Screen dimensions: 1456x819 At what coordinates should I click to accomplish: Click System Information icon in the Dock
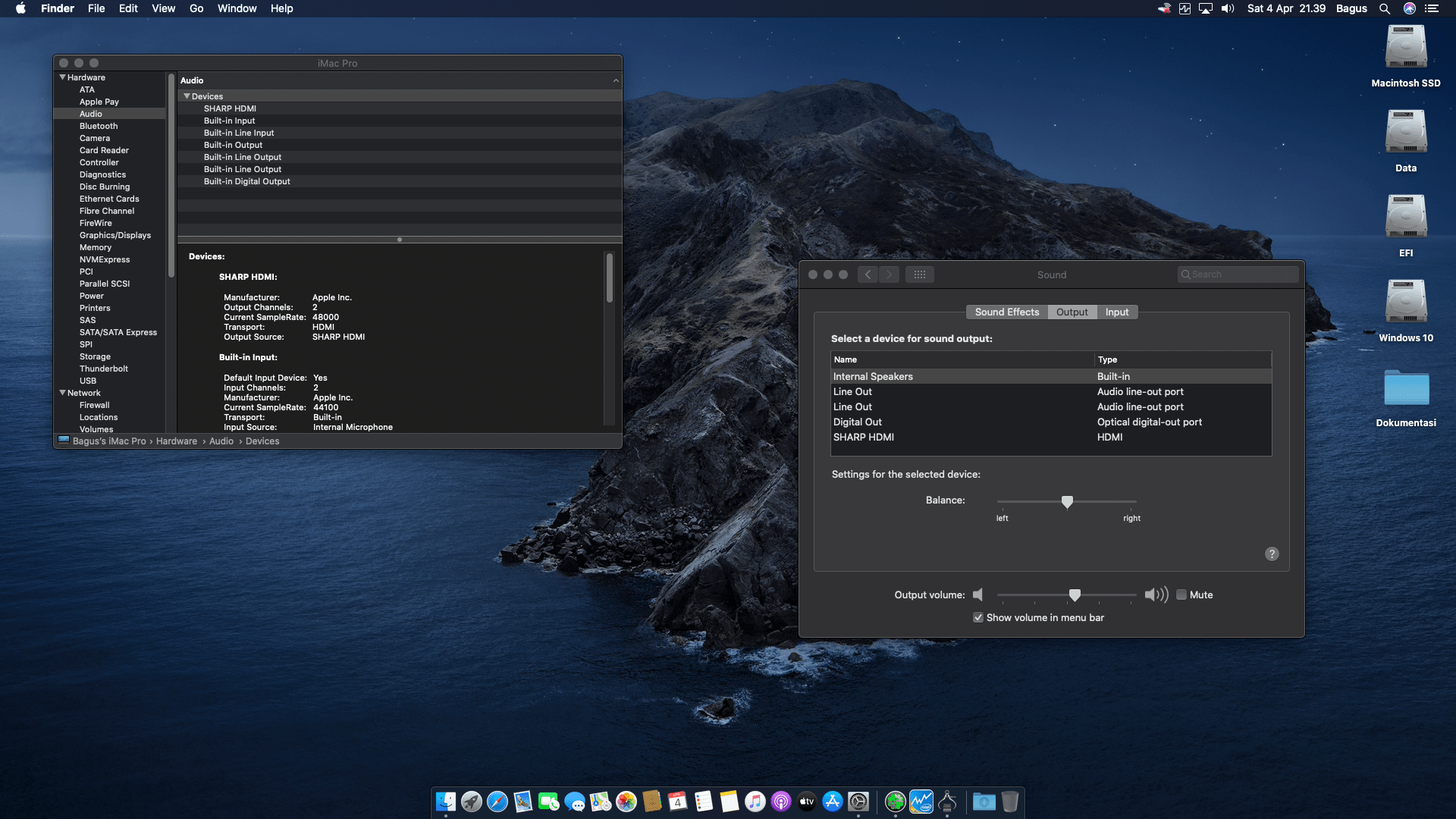(947, 802)
